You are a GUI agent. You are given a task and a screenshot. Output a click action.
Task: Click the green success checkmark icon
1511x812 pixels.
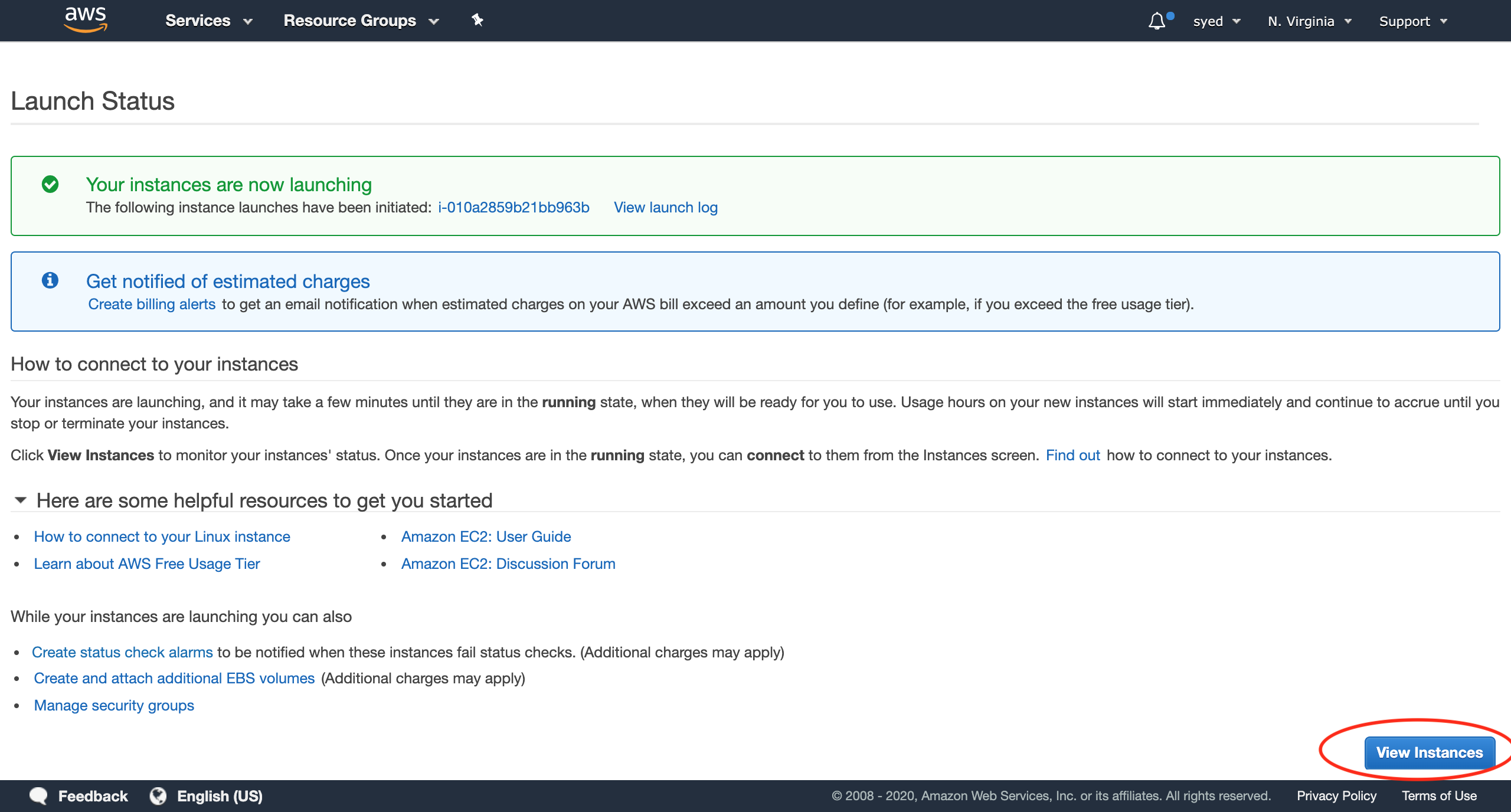point(50,184)
